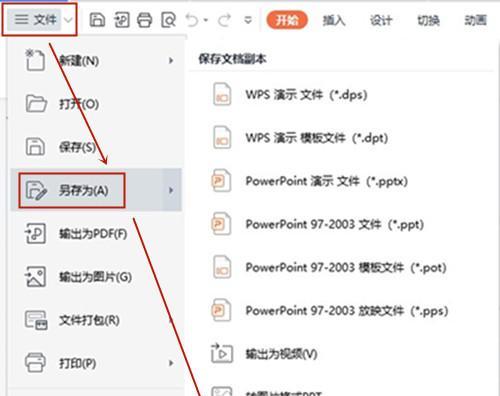The height and width of the screenshot is (396, 500).
Task: Click the PowerPoint icon for *.pps
Action: pos(221,310)
